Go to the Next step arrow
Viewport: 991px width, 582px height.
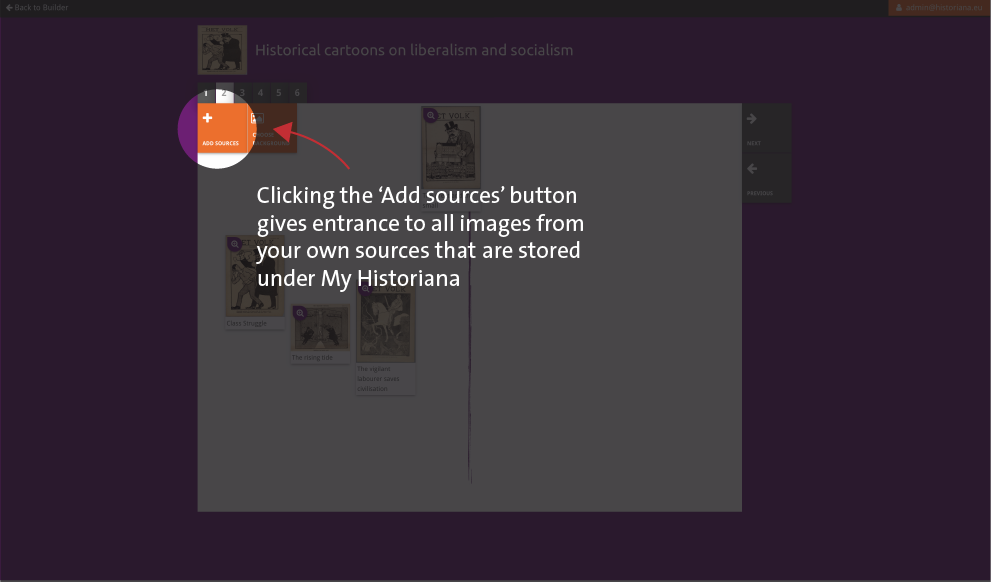point(765,128)
